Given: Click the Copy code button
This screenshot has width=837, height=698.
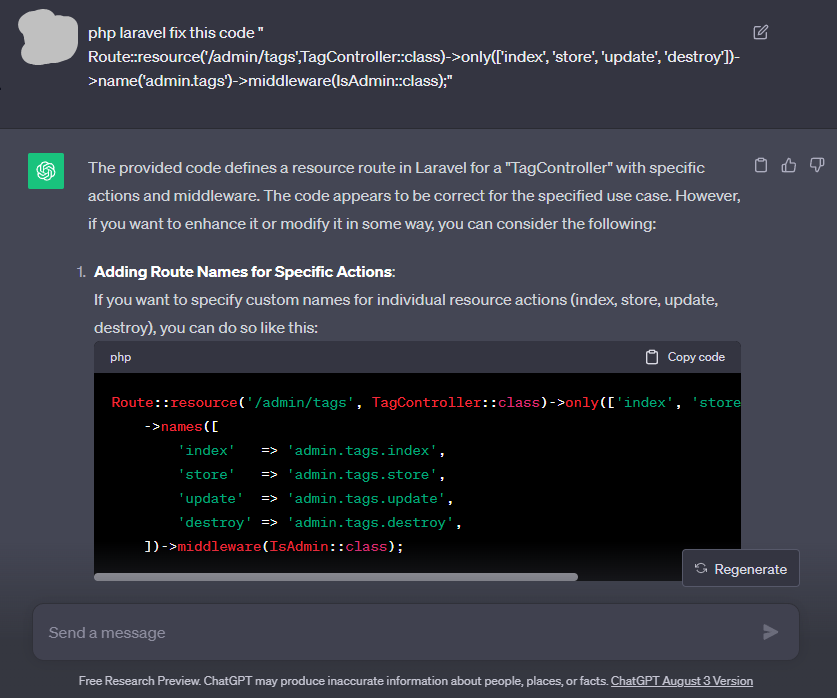Looking at the screenshot, I should [x=685, y=357].
